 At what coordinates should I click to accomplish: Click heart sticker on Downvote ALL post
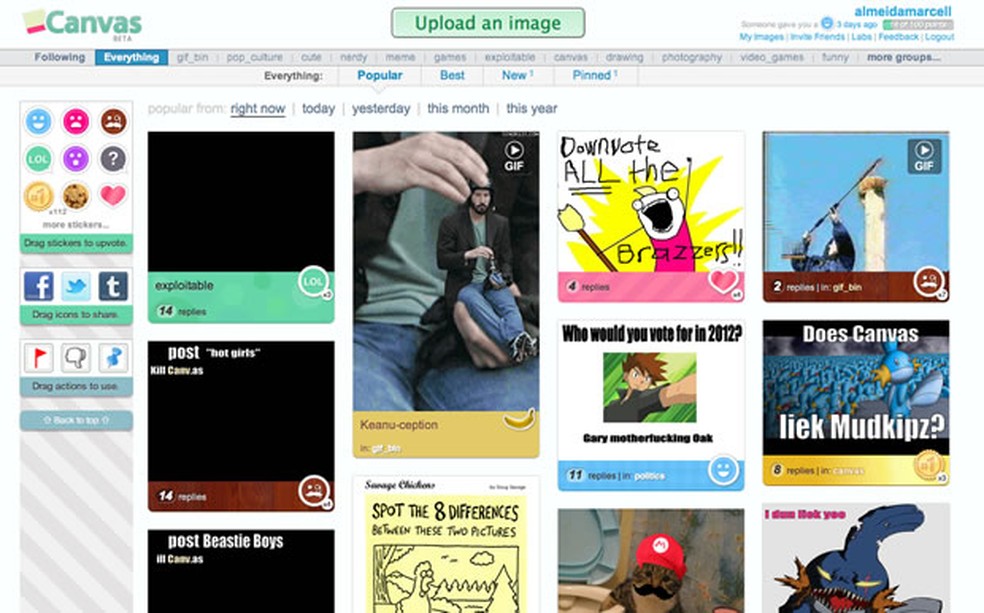(724, 280)
